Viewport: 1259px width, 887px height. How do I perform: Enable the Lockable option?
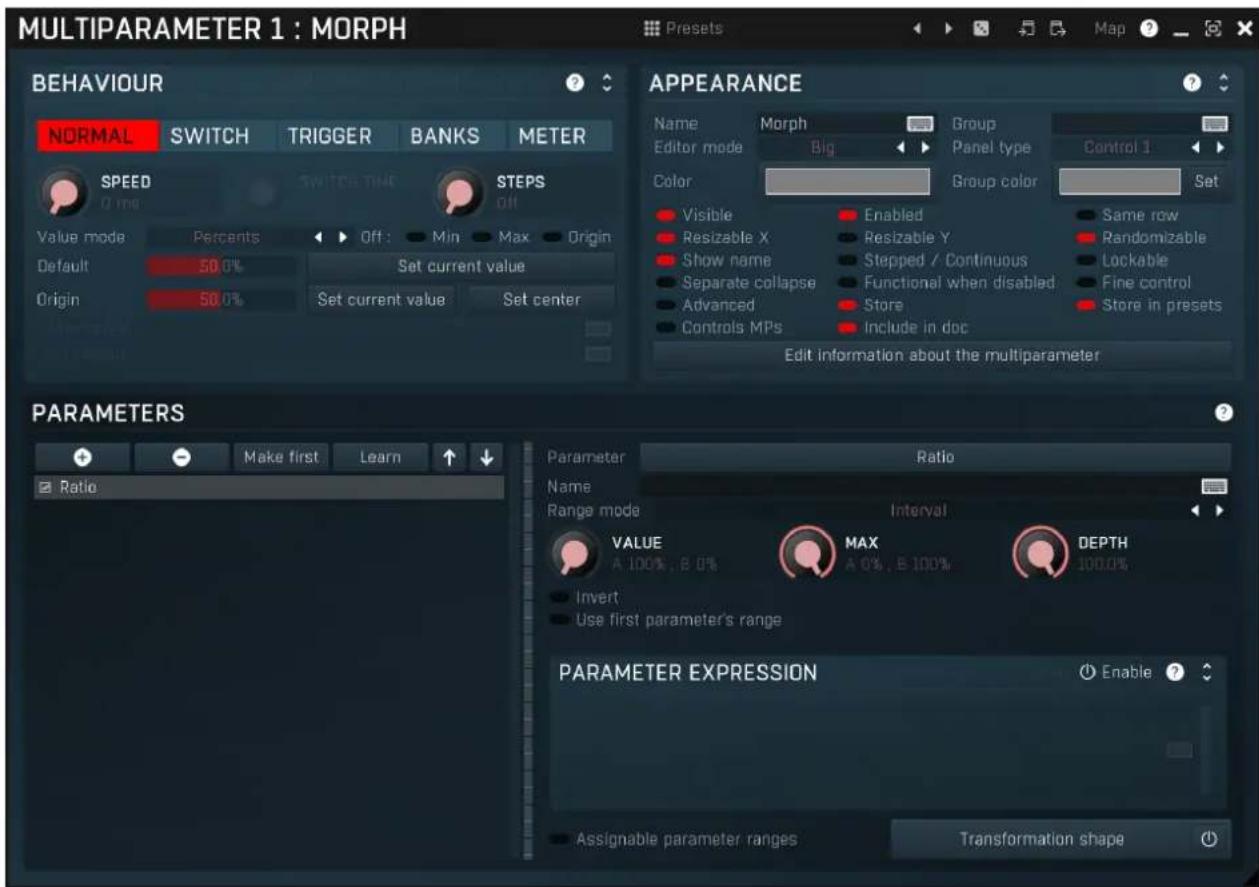tap(1121, 260)
